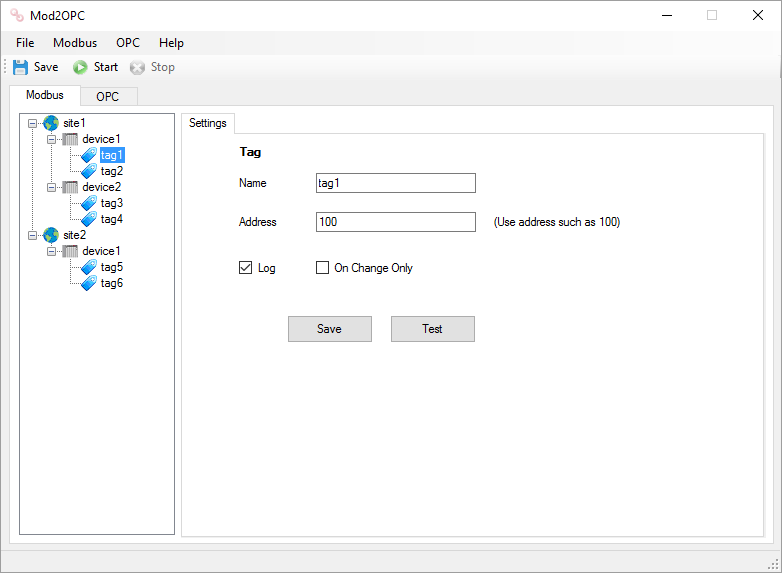The width and height of the screenshot is (782, 573).
Task: Click the green Start play icon
Action: pos(80,67)
